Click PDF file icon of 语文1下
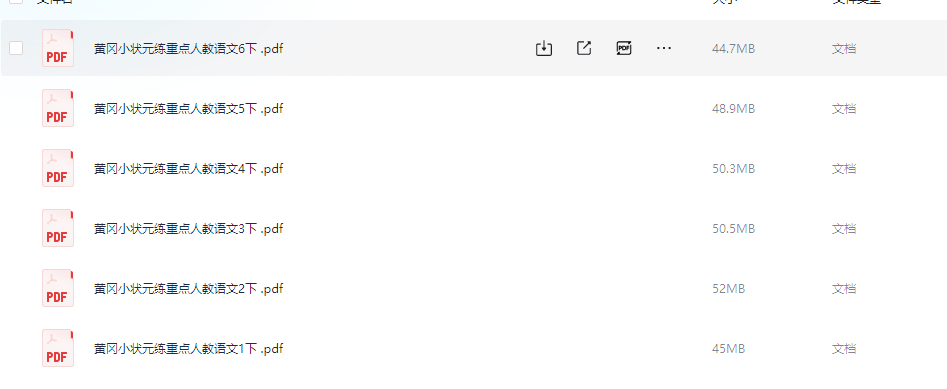Screen dimensions: 947x389 (x=57, y=349)
